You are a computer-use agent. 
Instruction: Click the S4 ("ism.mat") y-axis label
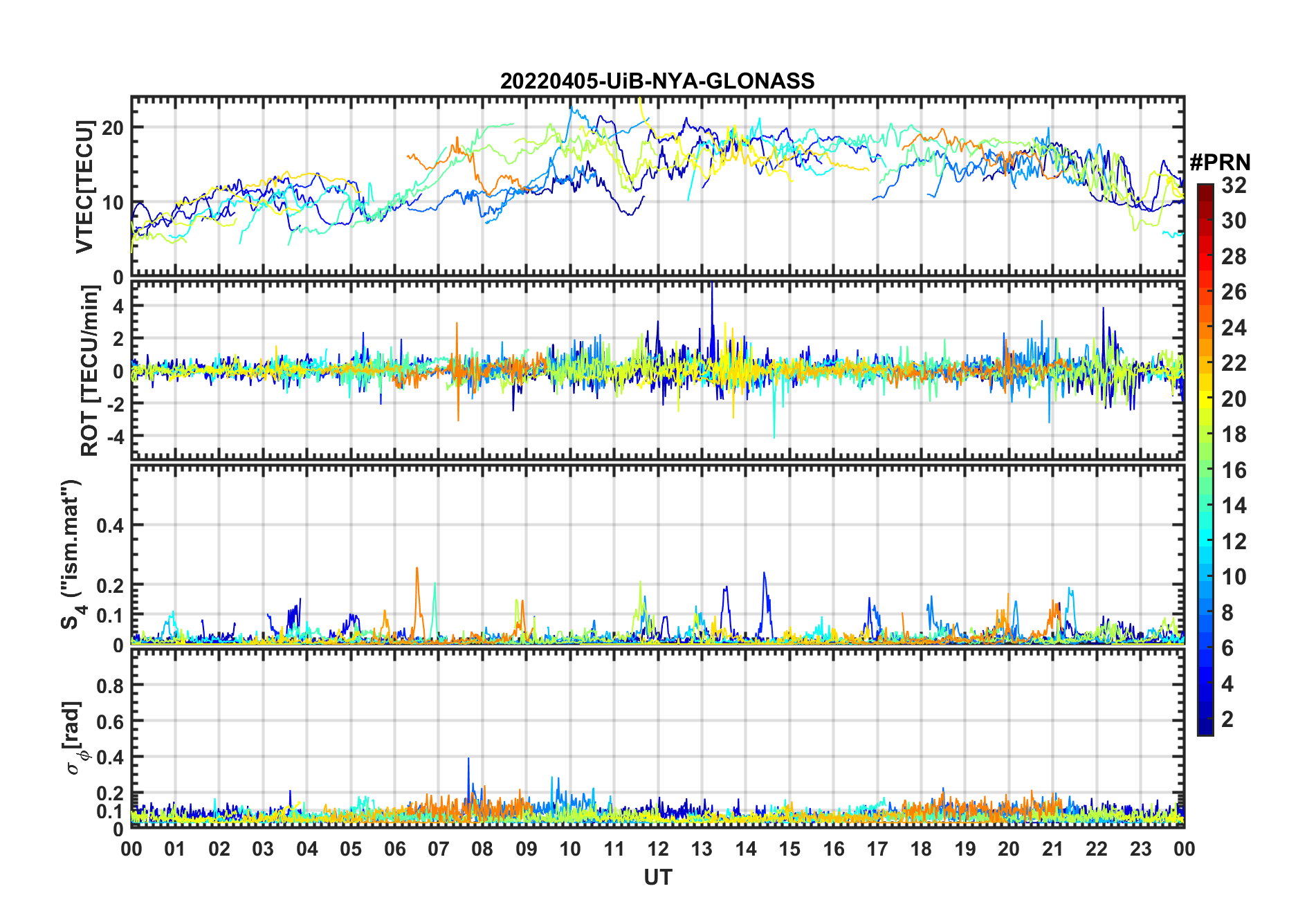point(71,555)
